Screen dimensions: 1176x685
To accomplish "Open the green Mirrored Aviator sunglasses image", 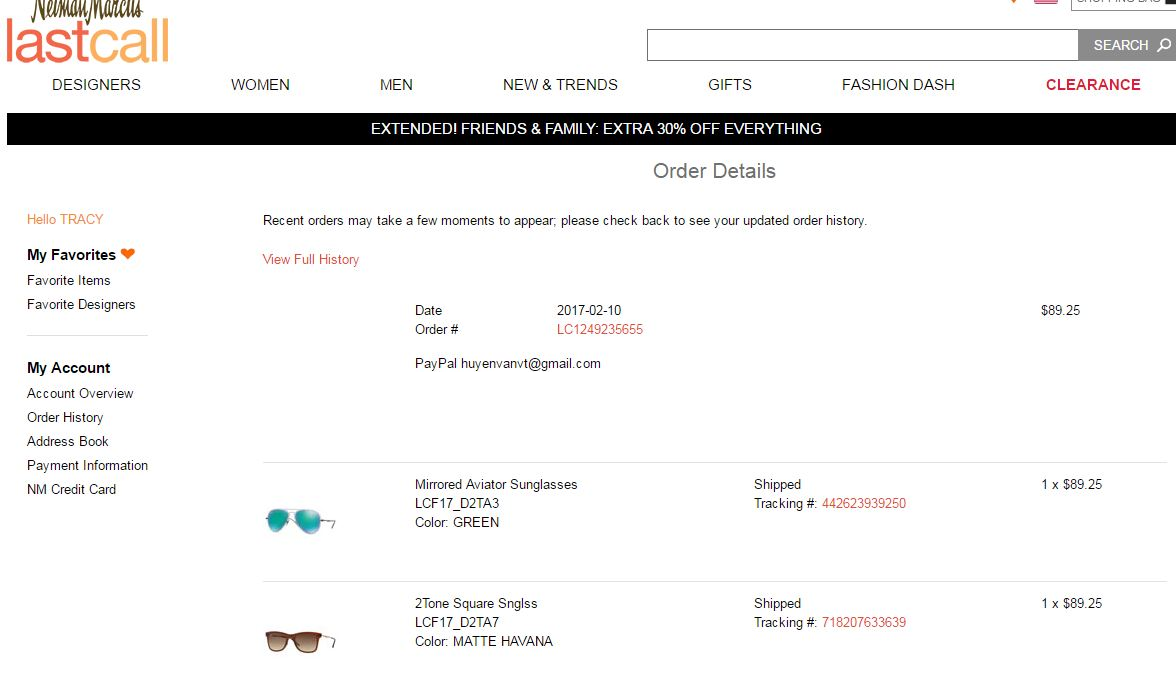I will pos(300,520).
